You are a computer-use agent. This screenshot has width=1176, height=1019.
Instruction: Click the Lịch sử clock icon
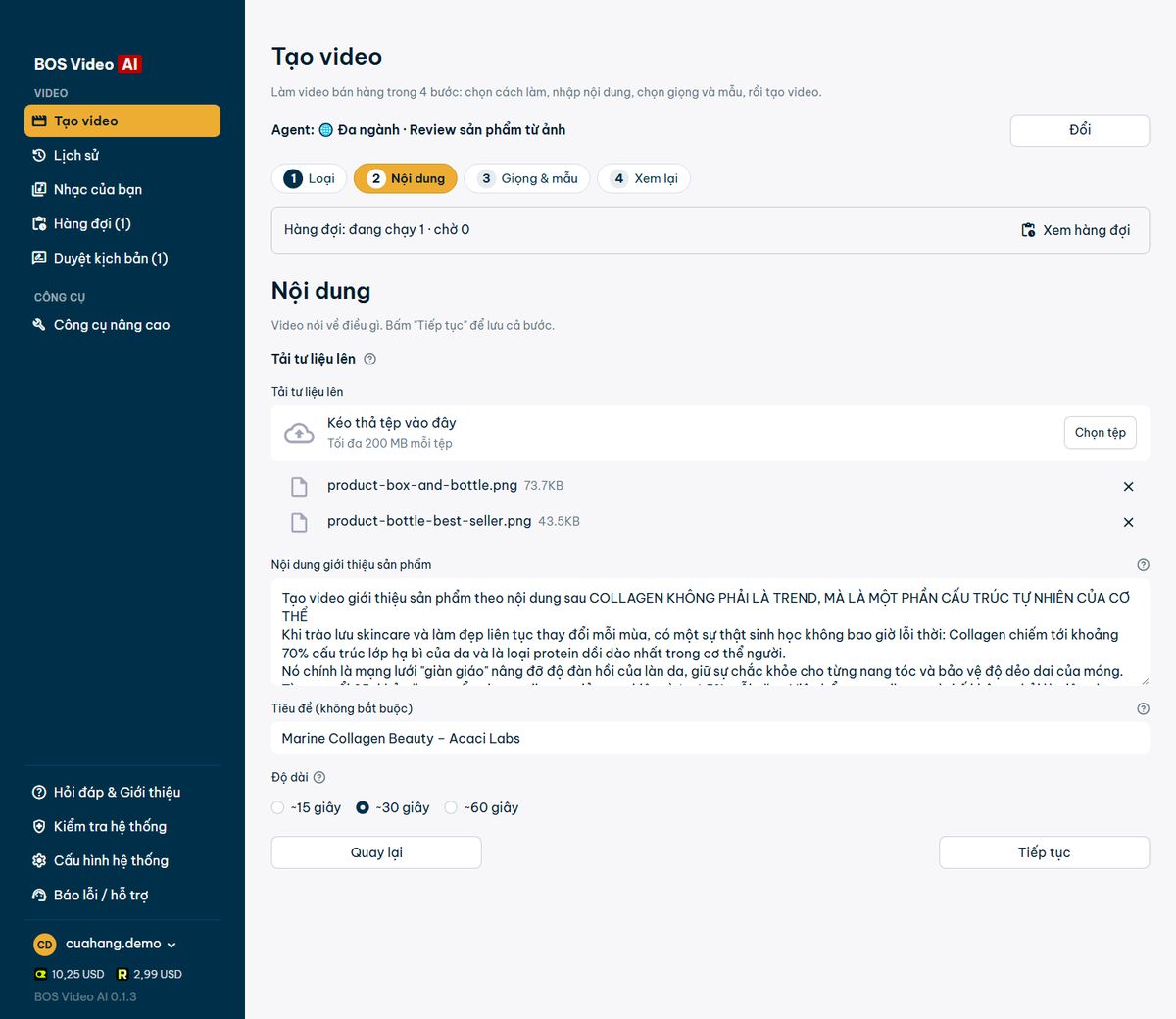(39, 155)
